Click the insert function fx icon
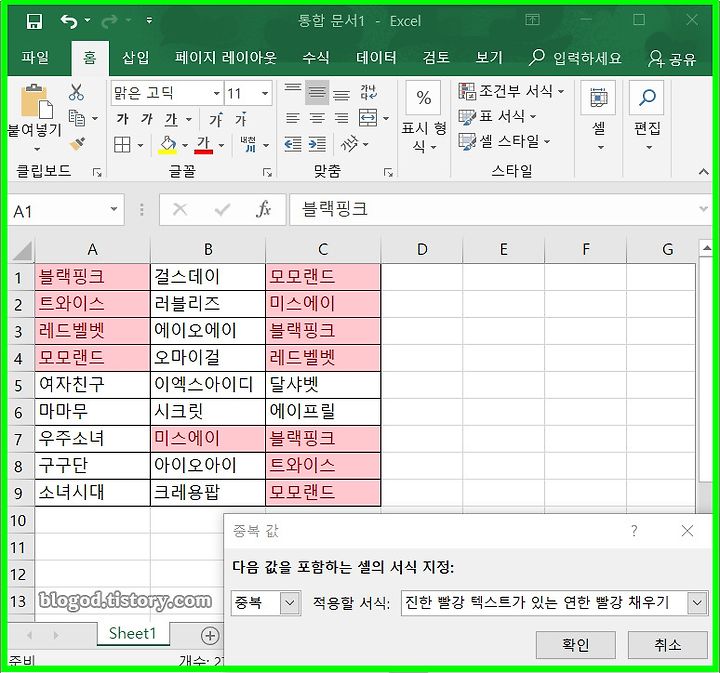The image size is (720, 673). click(264, 210)
